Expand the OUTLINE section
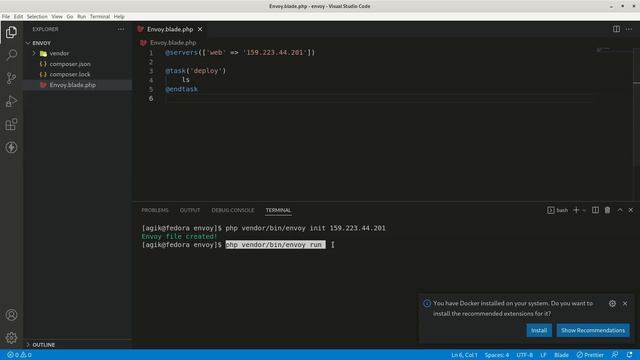The height and width of the screenshot is (360, 640). tap(78, 345)
